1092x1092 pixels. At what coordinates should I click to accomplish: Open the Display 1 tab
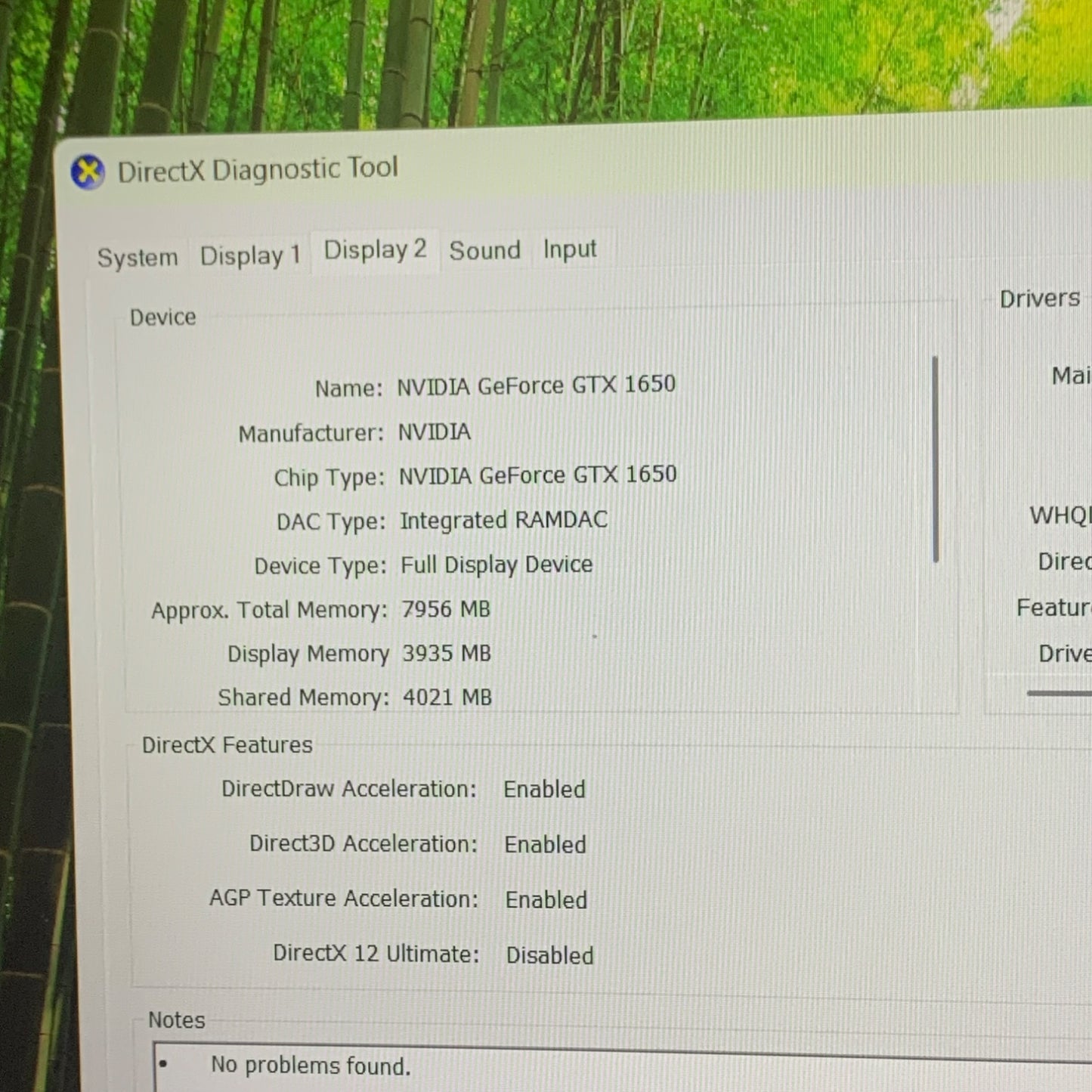point(250,255)
